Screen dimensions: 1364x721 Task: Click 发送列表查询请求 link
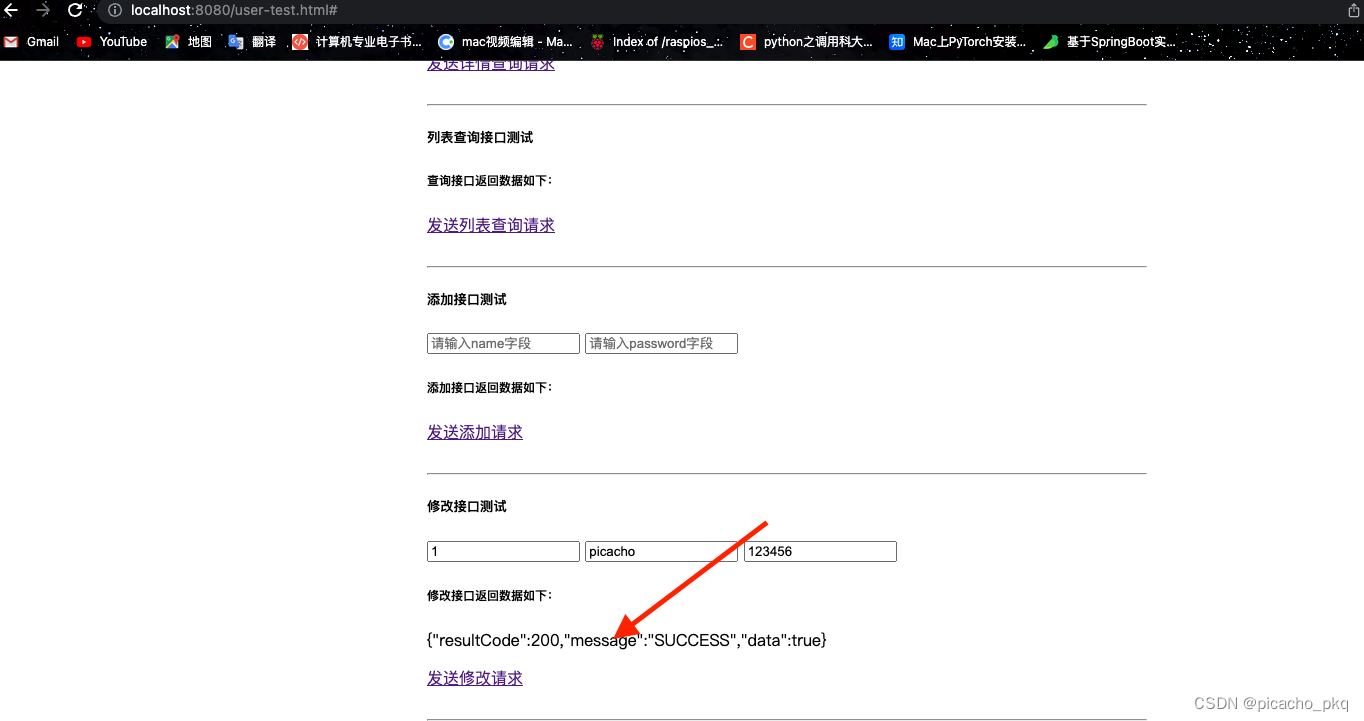[x=490, y=226]
